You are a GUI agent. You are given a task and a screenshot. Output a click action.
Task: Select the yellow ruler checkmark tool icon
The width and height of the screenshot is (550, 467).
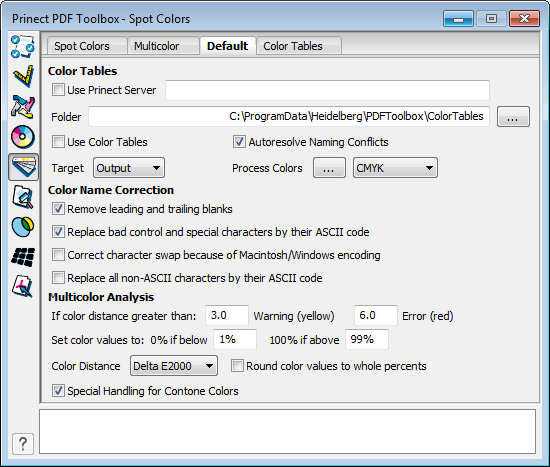tap(23, 76)
